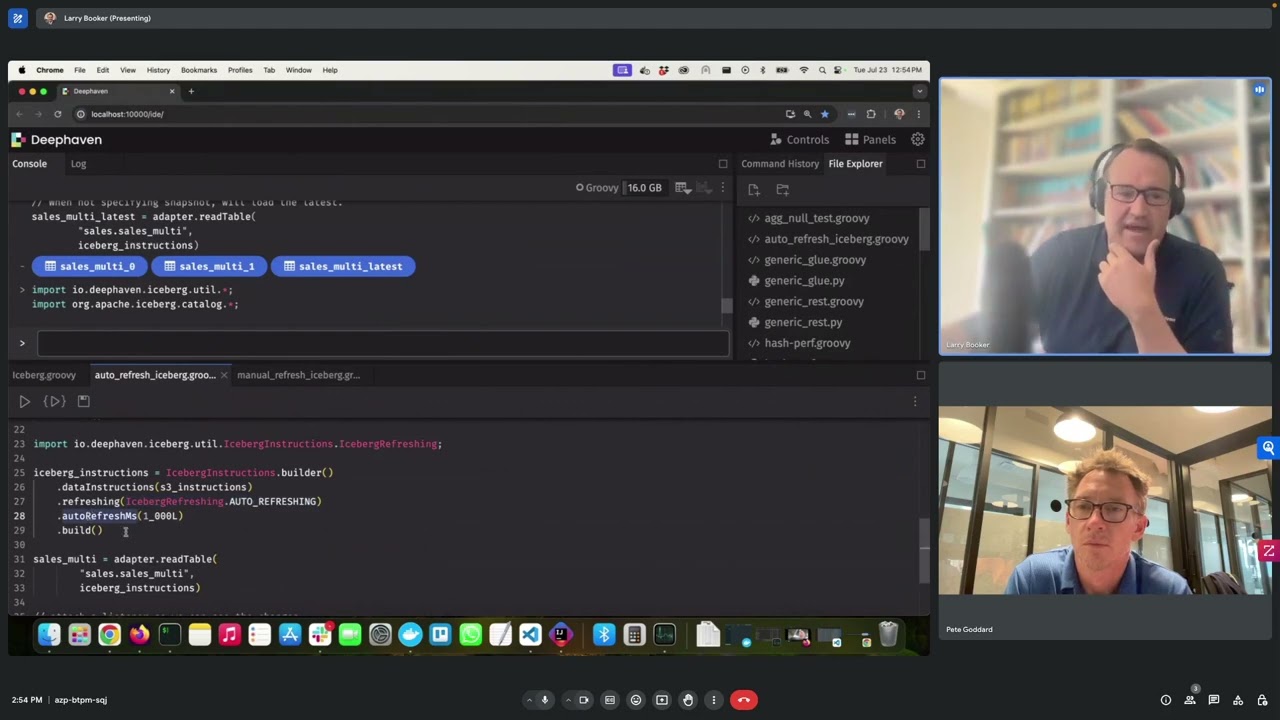Image resolution: width=1280 pixels, height=720 pixels.
Task: Send an emoji reaction
Action: click(x=636, y=700)
